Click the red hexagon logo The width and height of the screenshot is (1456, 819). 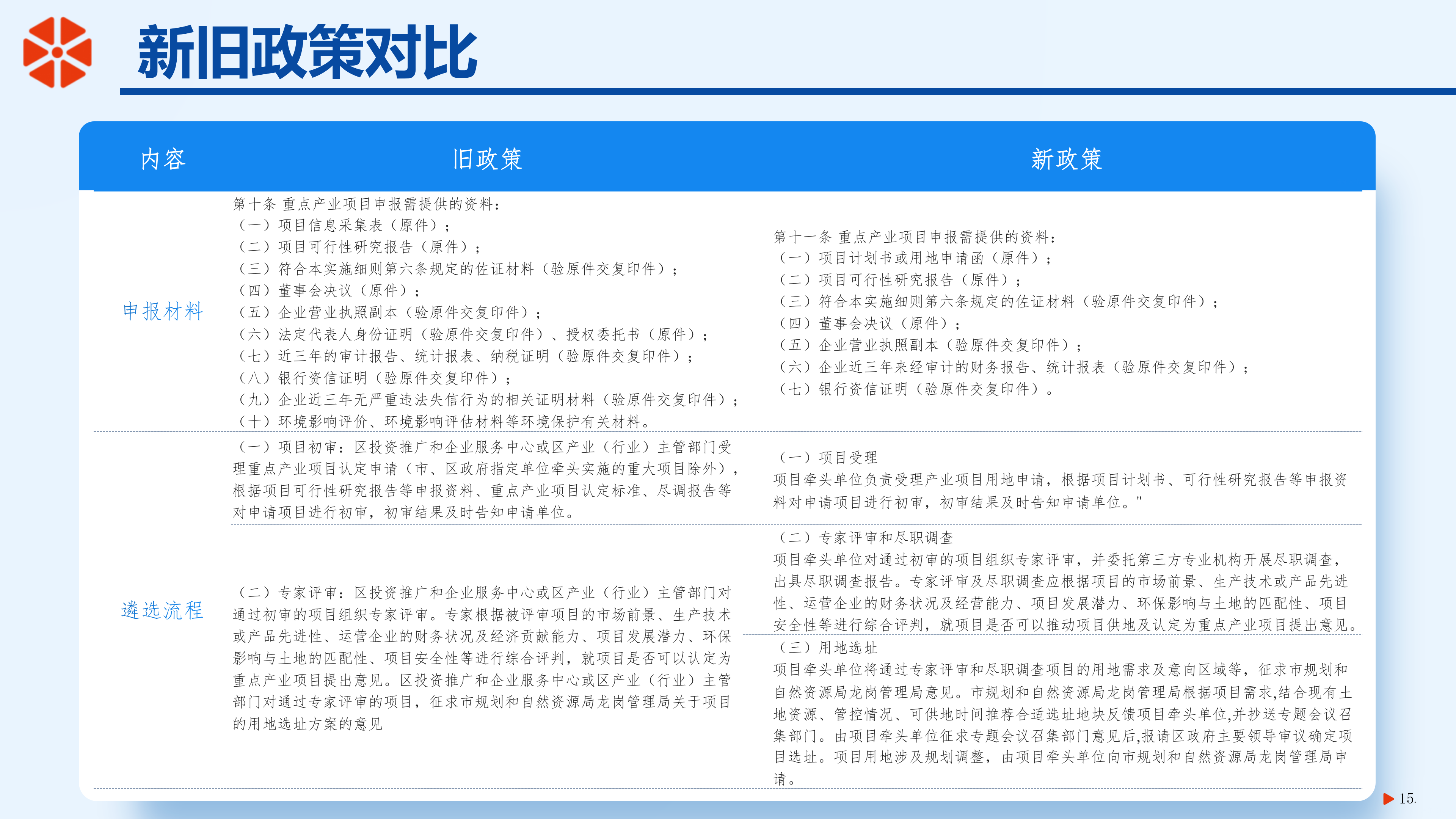57,52
